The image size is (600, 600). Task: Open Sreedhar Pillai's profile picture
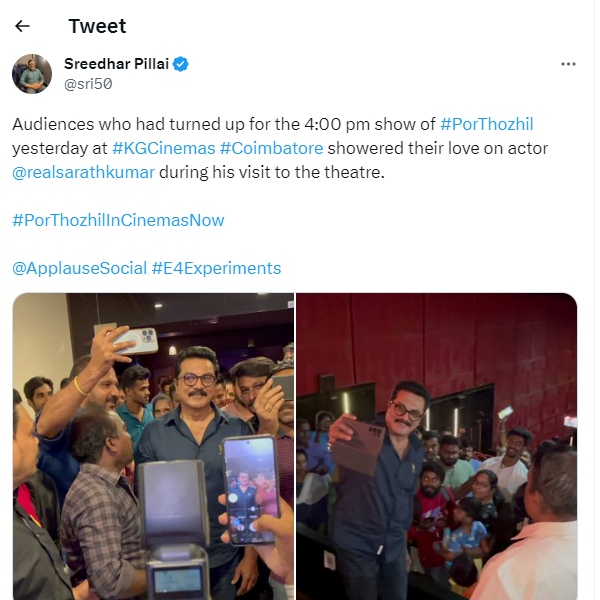32,74
